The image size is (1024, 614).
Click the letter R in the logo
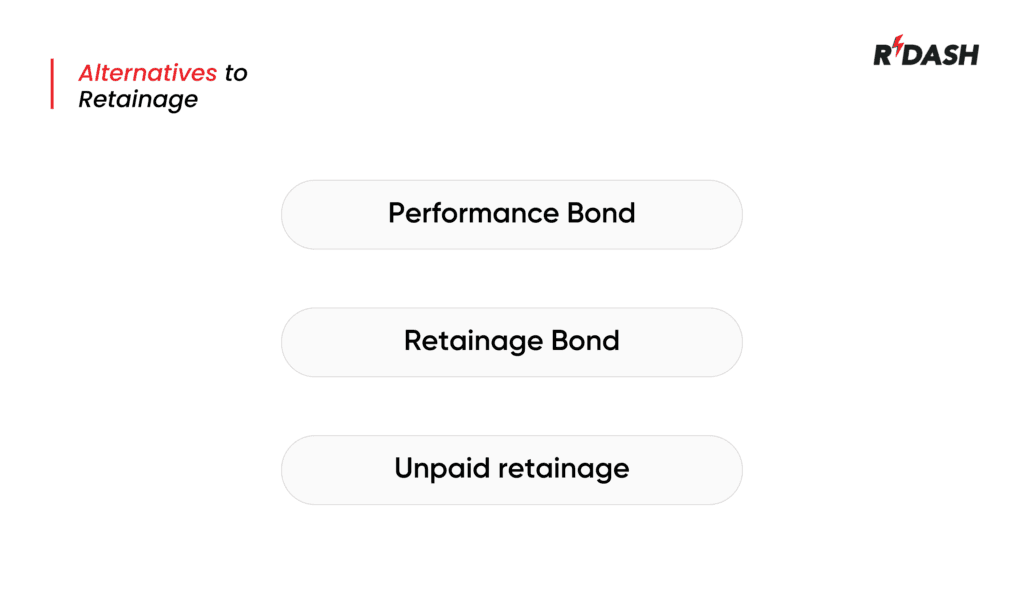883,54
